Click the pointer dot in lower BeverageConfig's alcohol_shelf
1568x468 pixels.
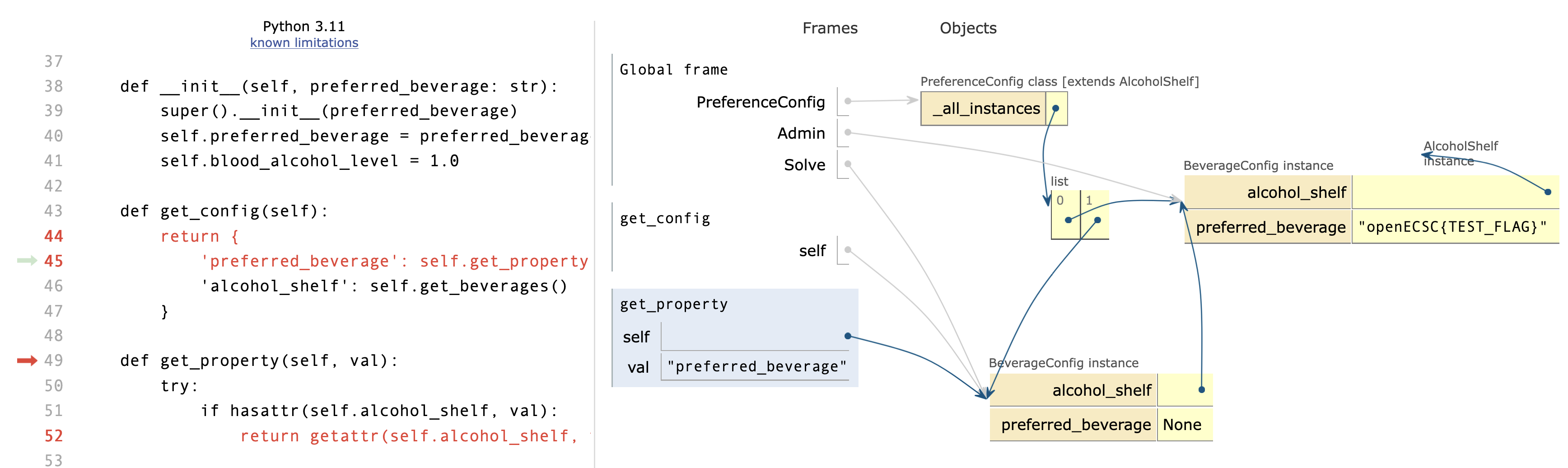point(1201,389)
